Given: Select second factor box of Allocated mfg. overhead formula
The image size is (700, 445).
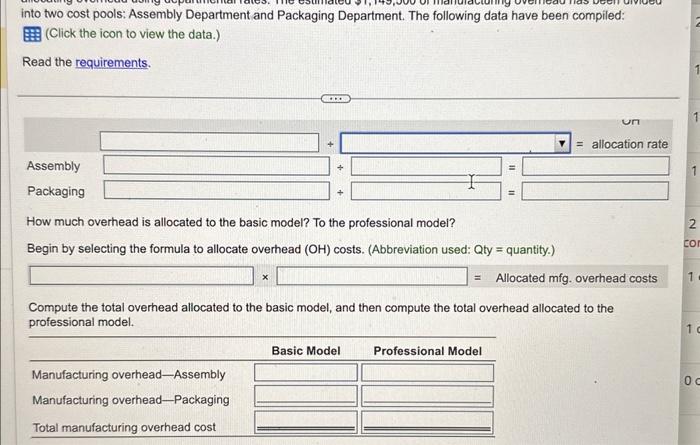Looking at the screenshot, I should [372, 276].
